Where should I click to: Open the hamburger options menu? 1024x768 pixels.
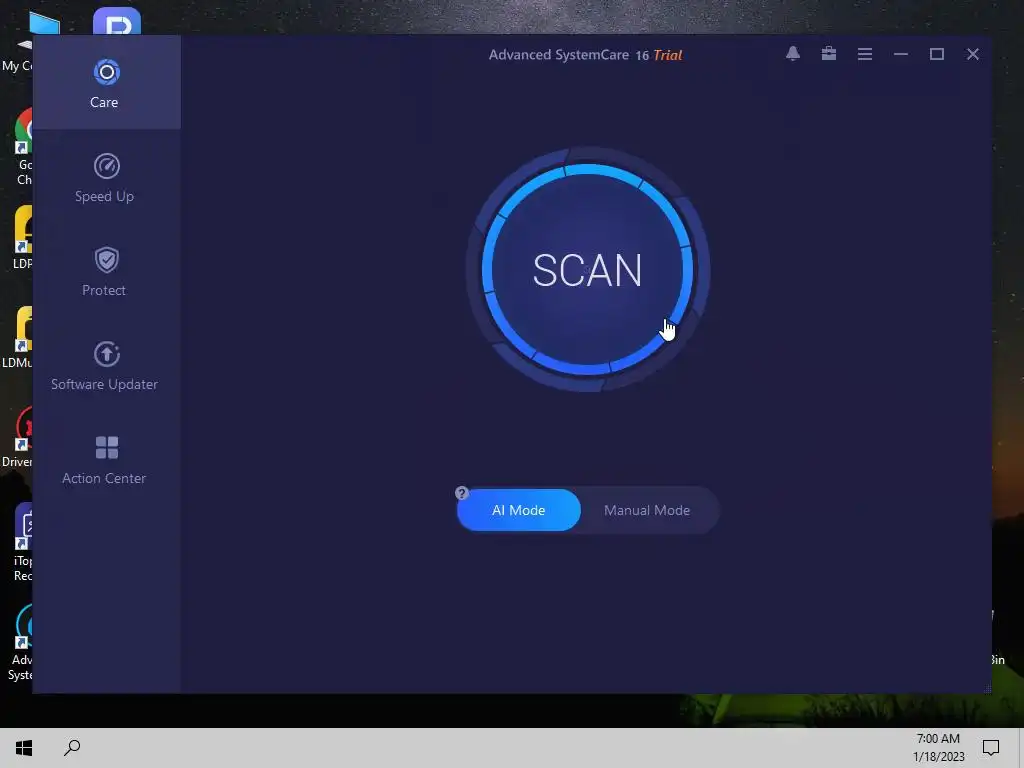865,54
